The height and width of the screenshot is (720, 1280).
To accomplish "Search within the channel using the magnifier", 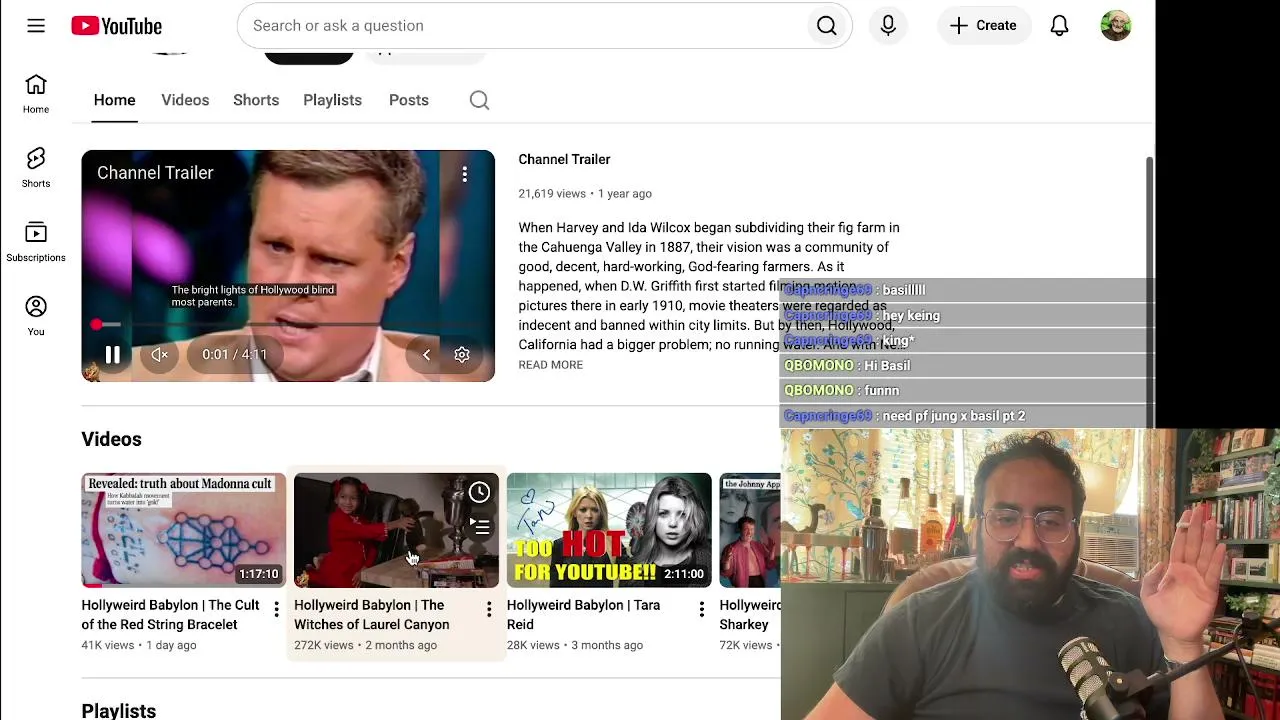I will click(x=479, y=100).
